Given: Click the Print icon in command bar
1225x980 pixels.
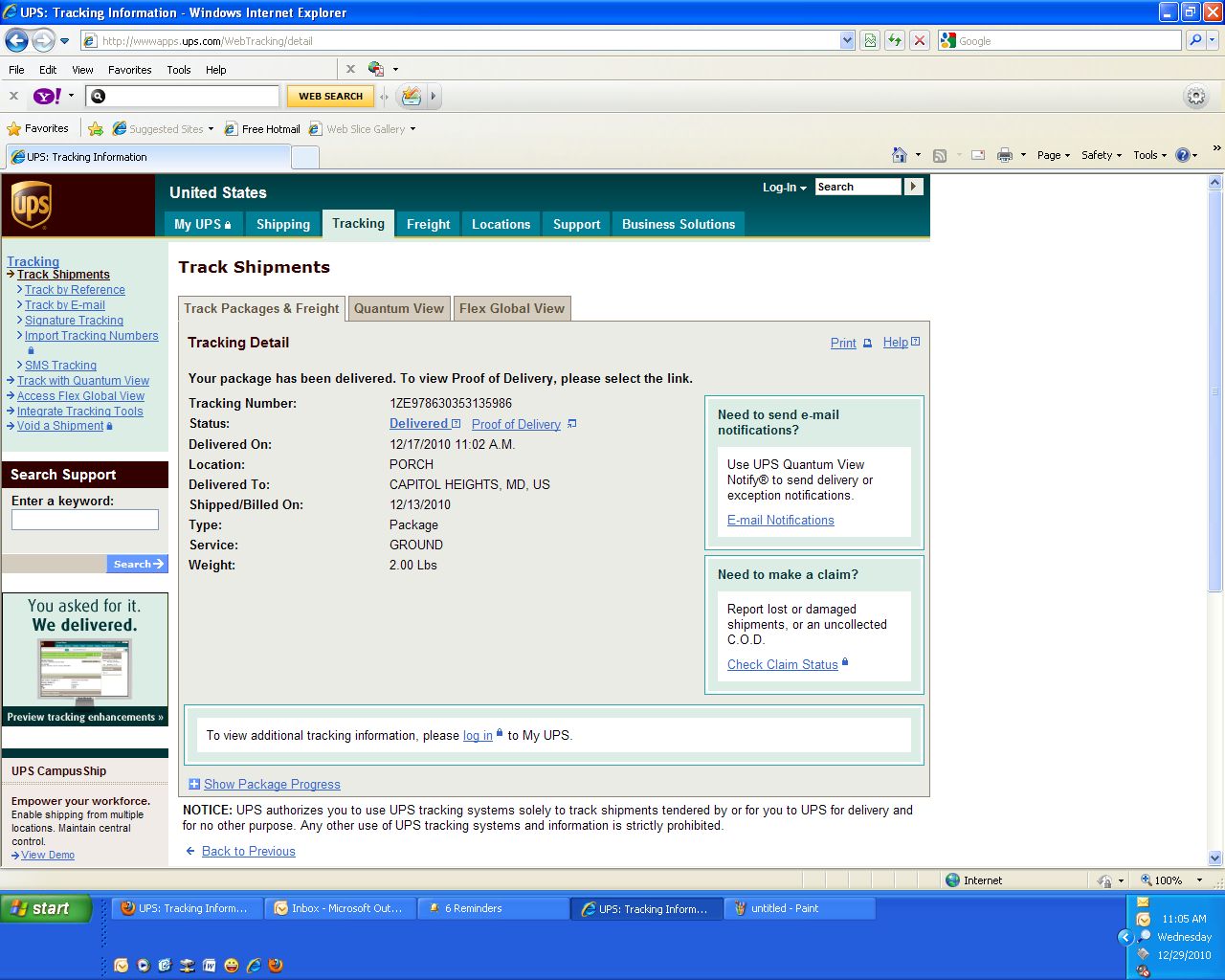Looking at the screenshot, I should pyautogui.click(x=1004, y=155).
